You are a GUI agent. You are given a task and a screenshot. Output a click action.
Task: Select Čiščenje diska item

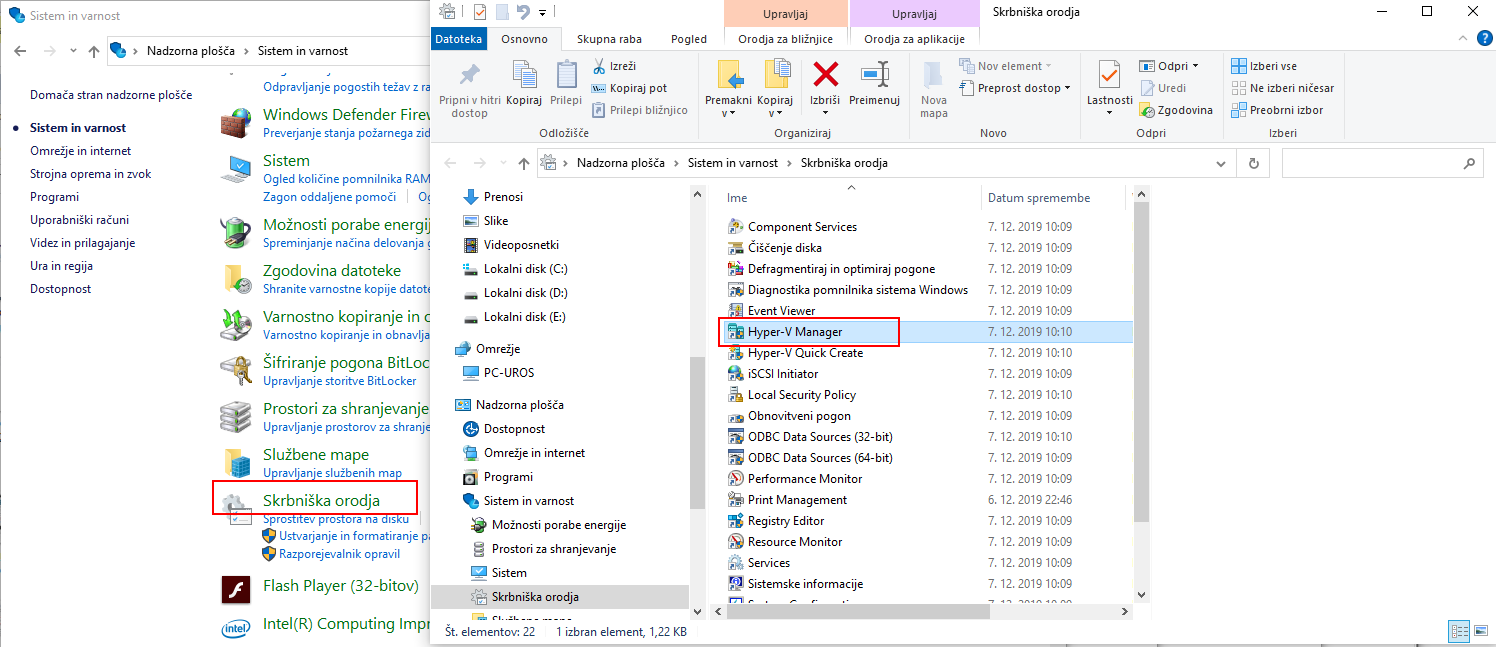click(785, 248)
